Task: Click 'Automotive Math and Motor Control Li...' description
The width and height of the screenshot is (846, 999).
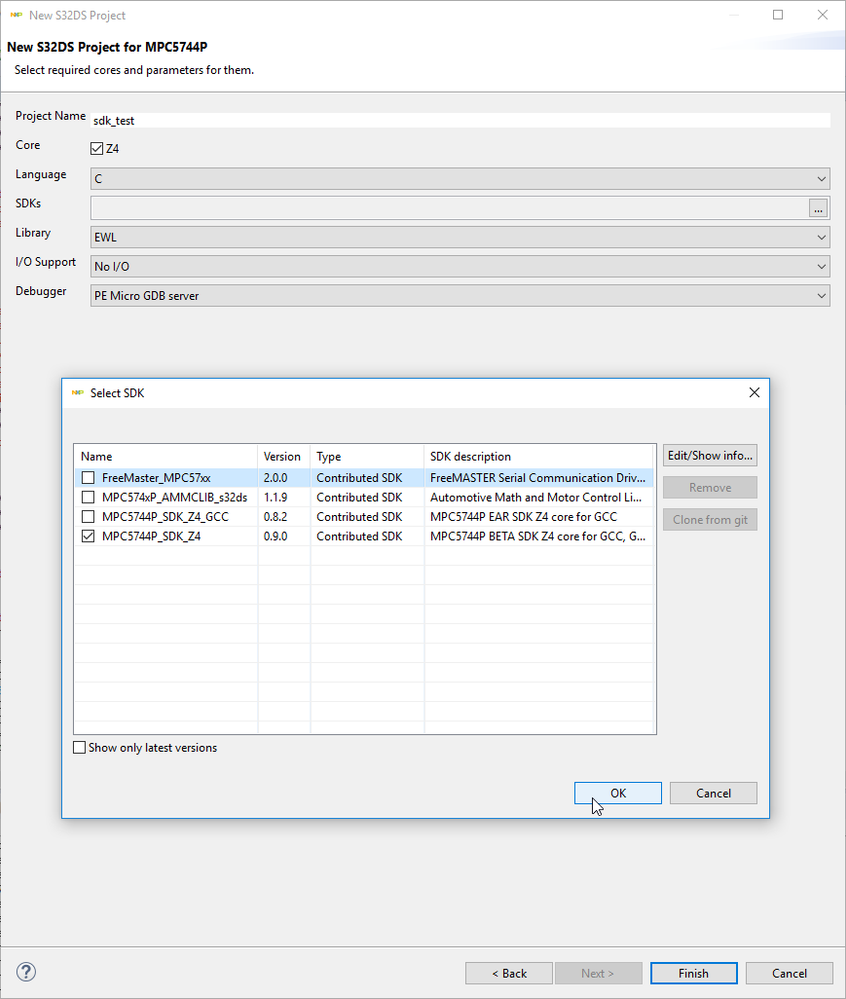Action: tap(536, 497)
